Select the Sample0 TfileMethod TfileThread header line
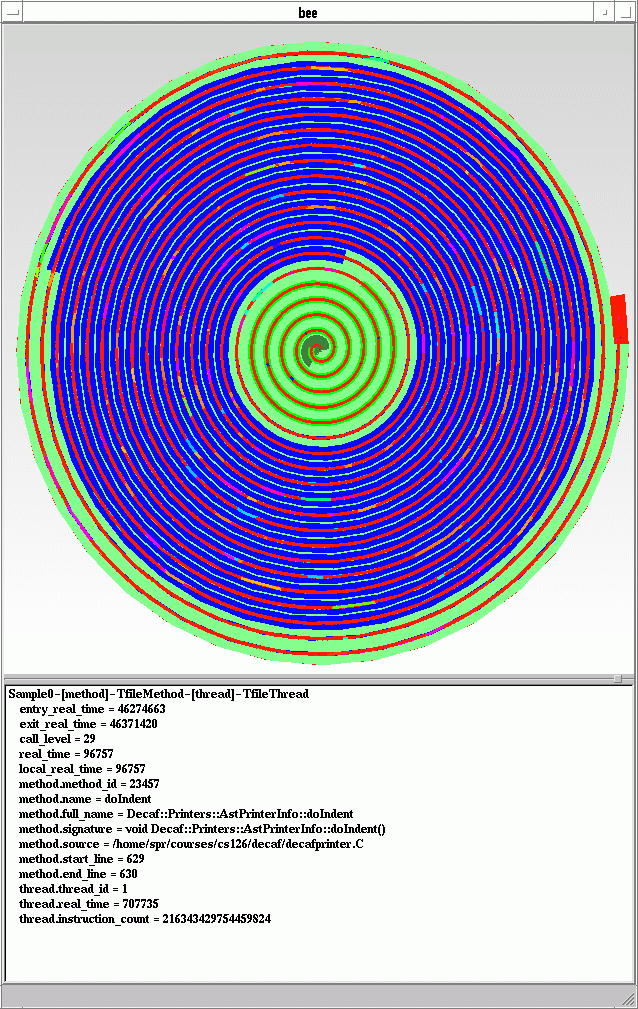The image size is (638, 1009). 158,694
